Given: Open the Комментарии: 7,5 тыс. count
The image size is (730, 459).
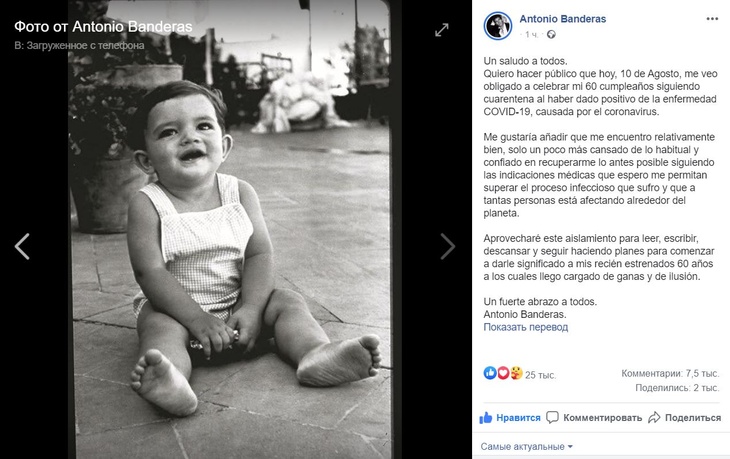Looking at the screenshot, I should pyautogui.click(x=669, y=372).
